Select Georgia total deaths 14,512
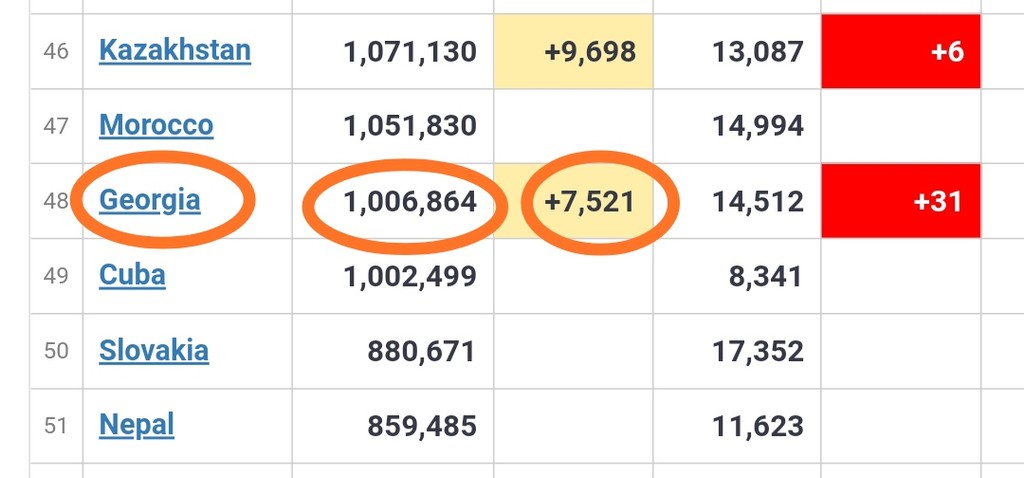This screenshot has height=478, width=1024. [758, 202]
